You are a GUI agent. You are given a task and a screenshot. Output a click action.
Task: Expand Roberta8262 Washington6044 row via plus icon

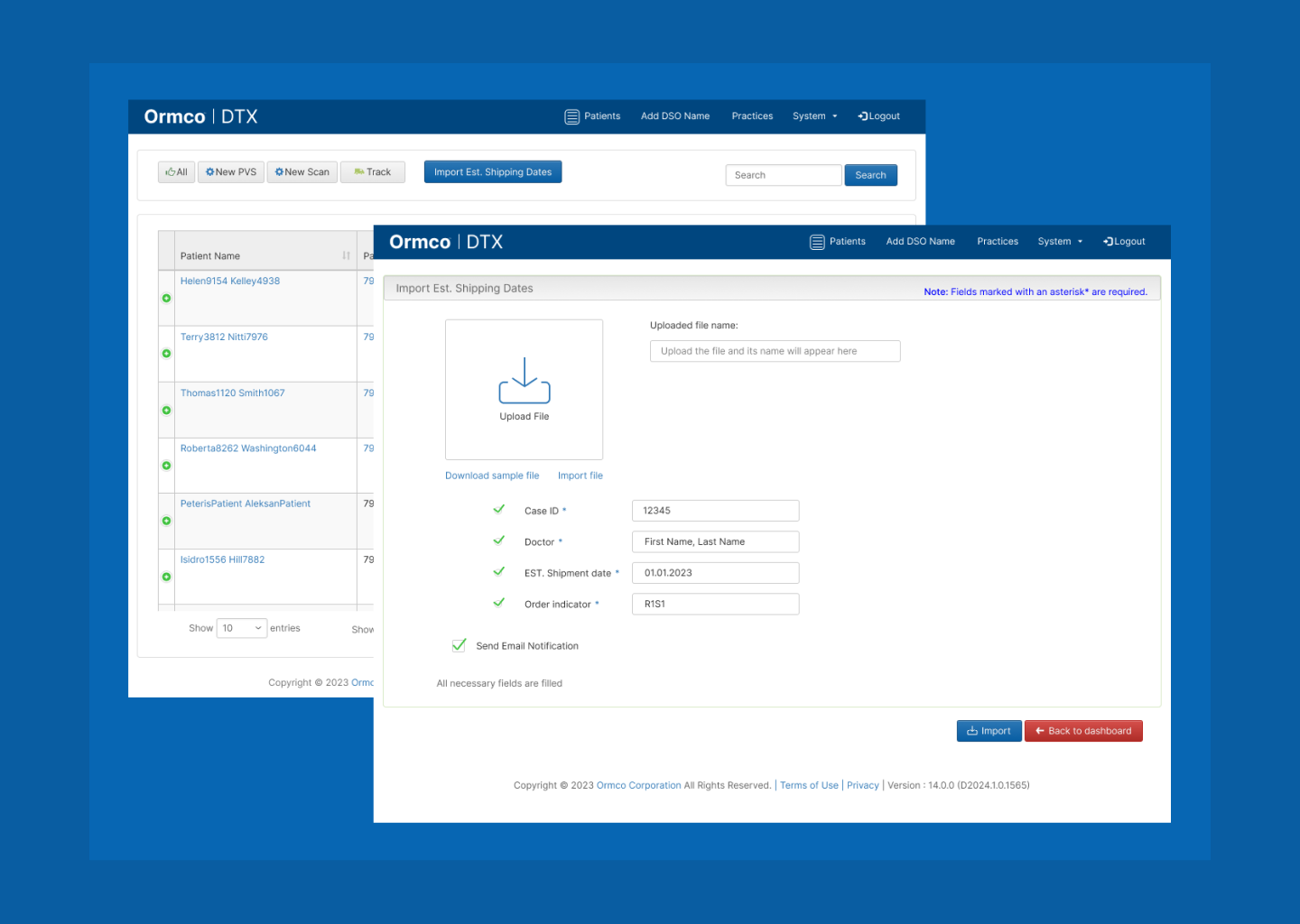coord(166,466)
